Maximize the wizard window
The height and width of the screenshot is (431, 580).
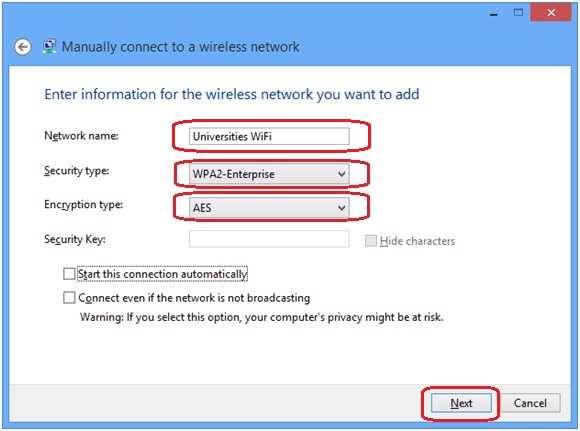tap(518, 13)
